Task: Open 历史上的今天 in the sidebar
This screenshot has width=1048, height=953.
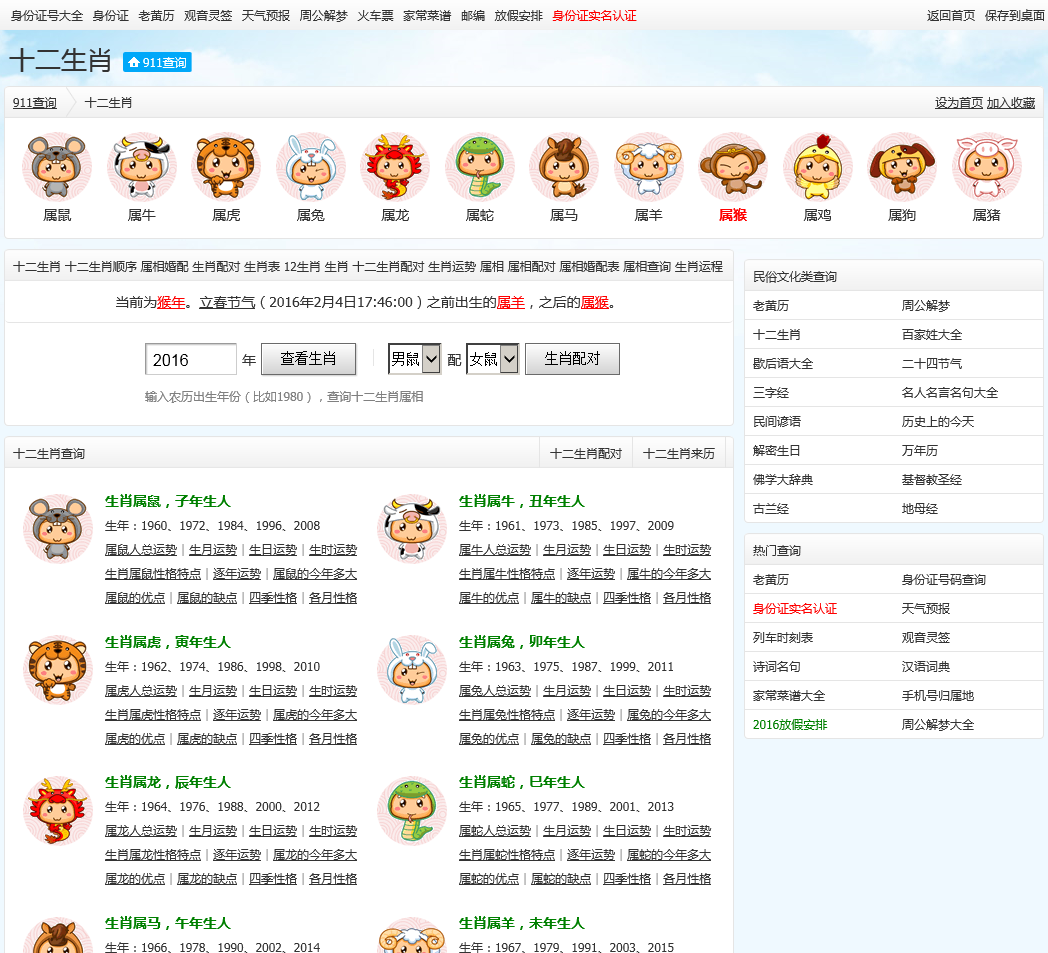Action: tap(937, 422)
